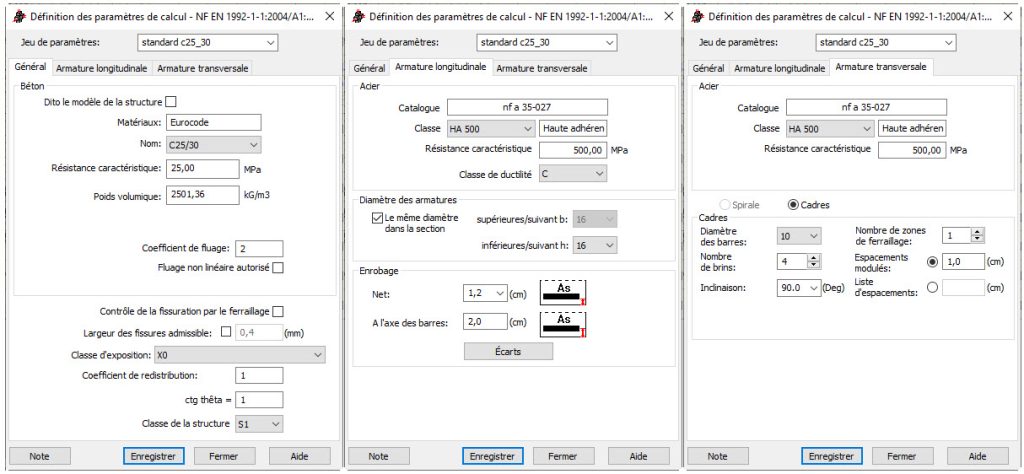Click Enregistrer in the right dialog
The image size is (1024, 474).
click(x=832, y=456)
